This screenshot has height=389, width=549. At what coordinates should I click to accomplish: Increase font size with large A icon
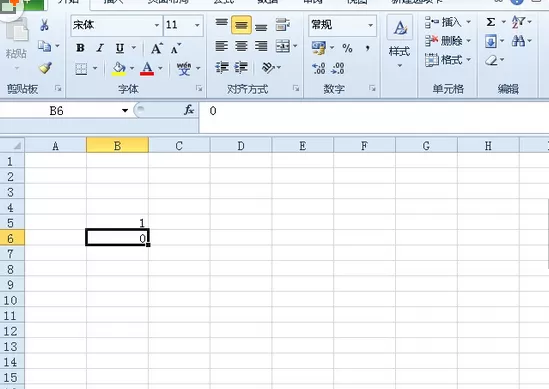[157, 48]
